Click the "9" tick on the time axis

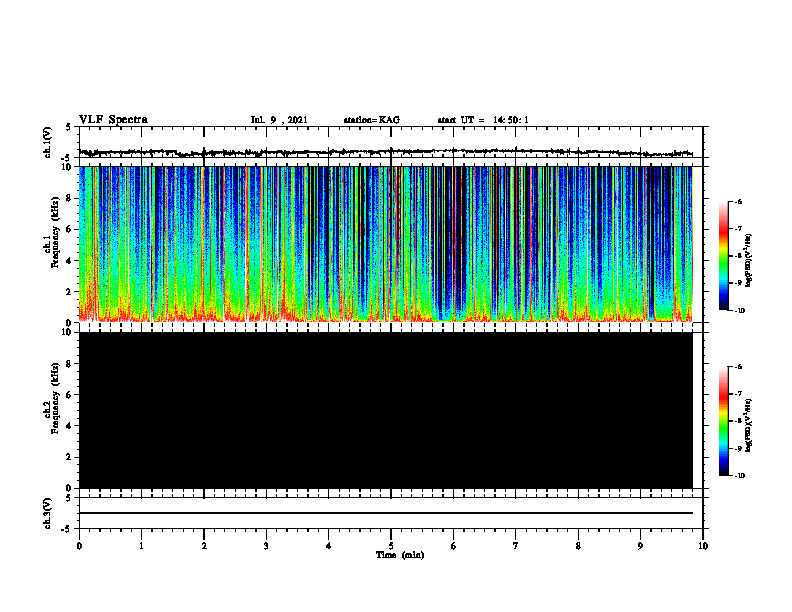(x=640, y=546)
